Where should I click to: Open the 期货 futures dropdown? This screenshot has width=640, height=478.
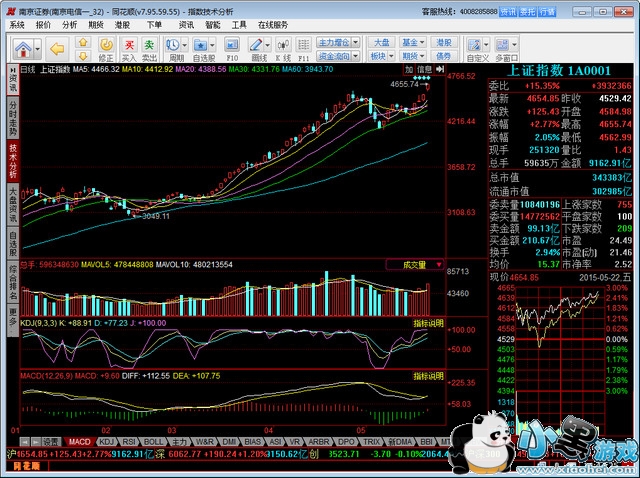pos(413,56)
